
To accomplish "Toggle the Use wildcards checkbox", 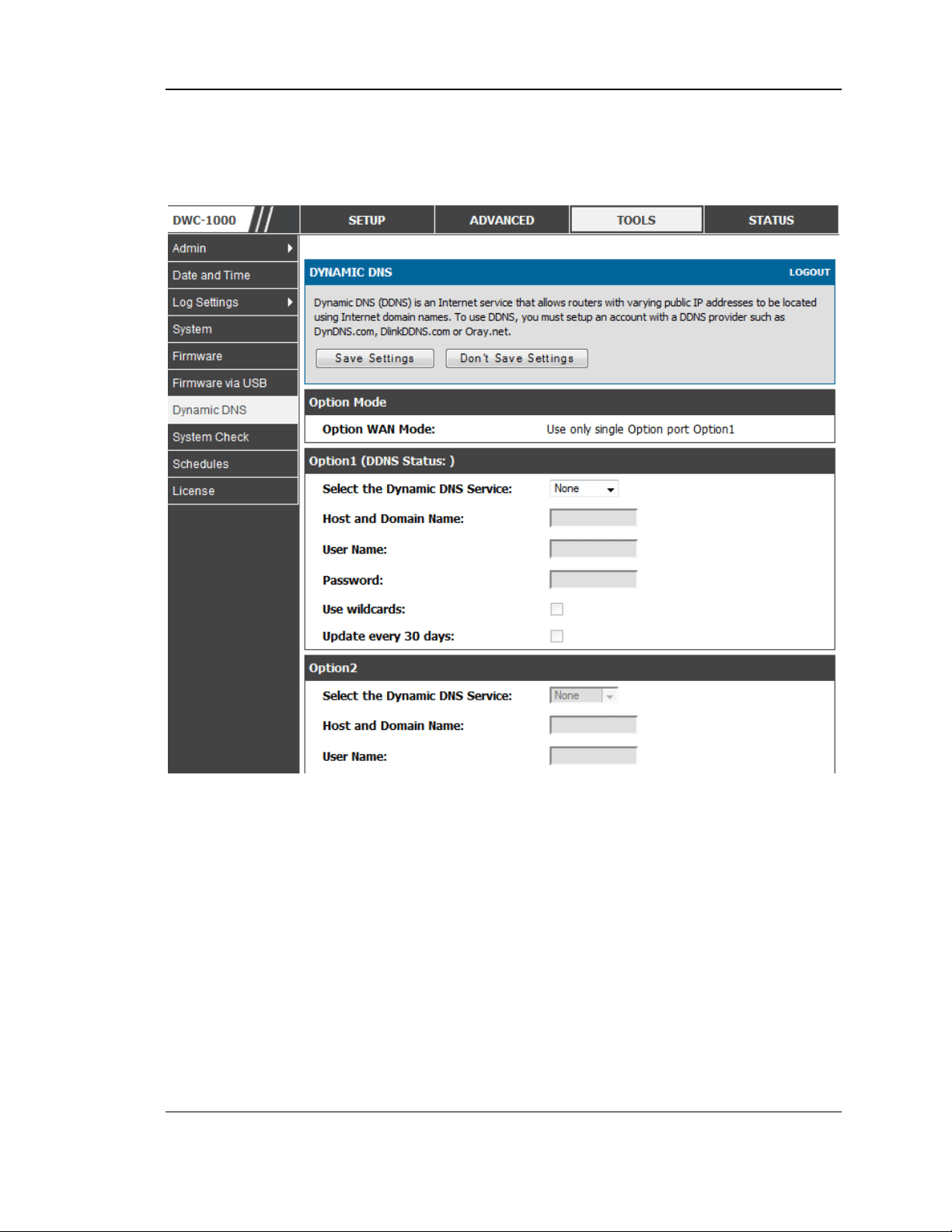I will tap(556, 609).
